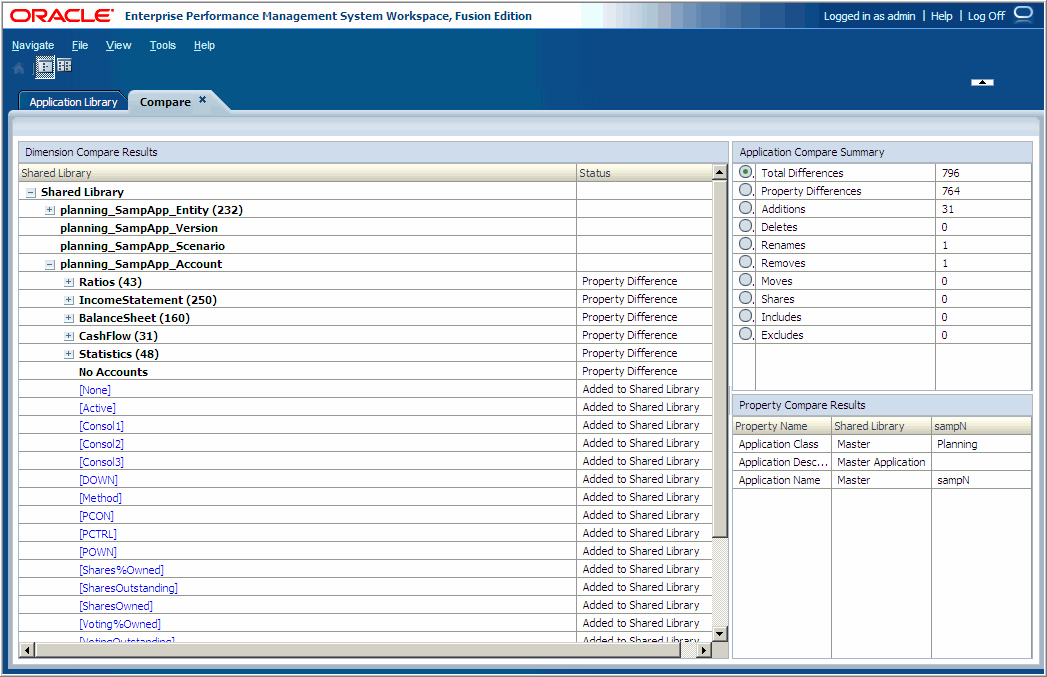Click the horizontal scrollbar left arrow
The height and width of the screenshot is (677, 1047).
tap(27, 650)
